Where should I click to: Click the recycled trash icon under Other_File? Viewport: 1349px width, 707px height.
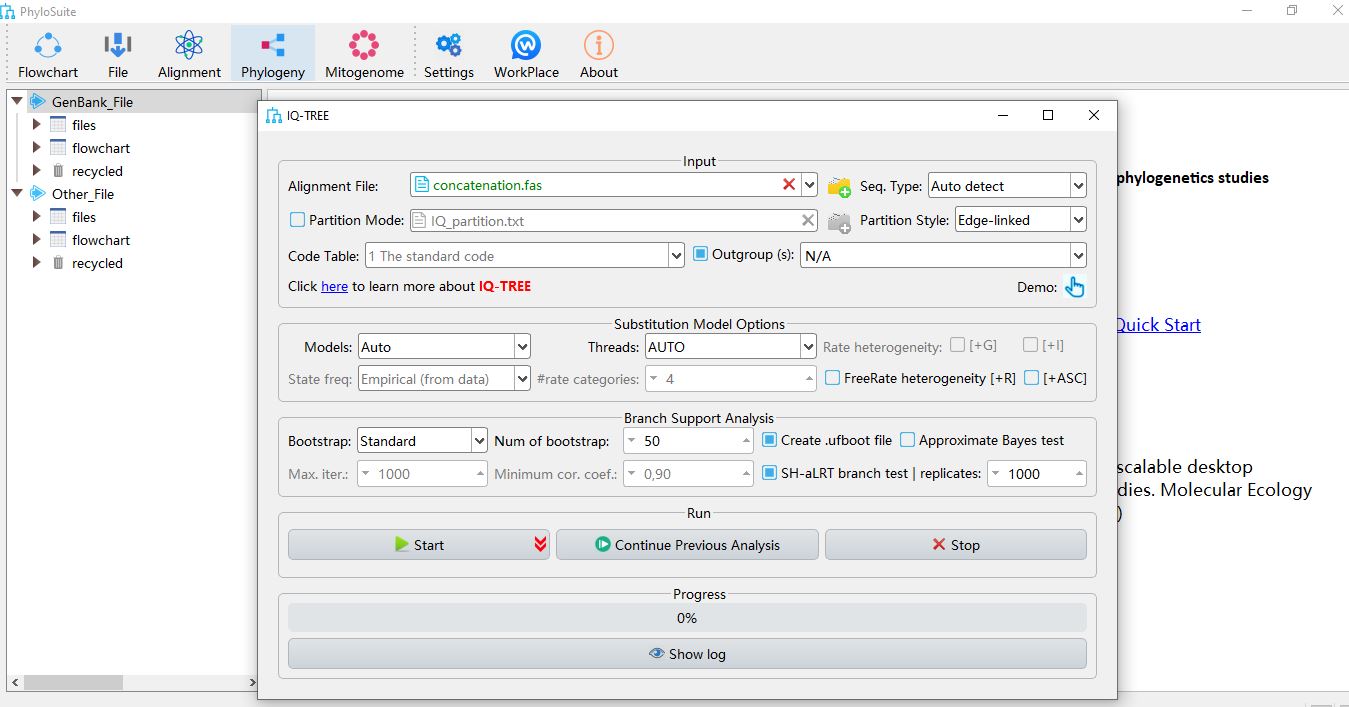coord(58,263)
